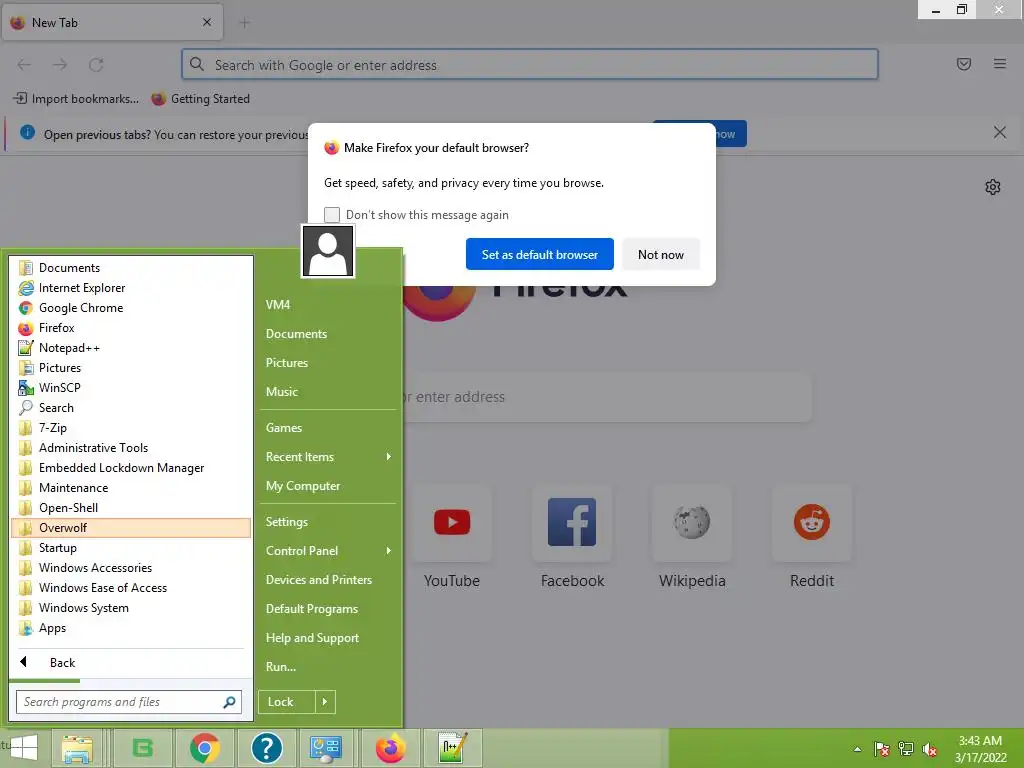Expand the Recent Items submenu arrow

click(389, 456)
